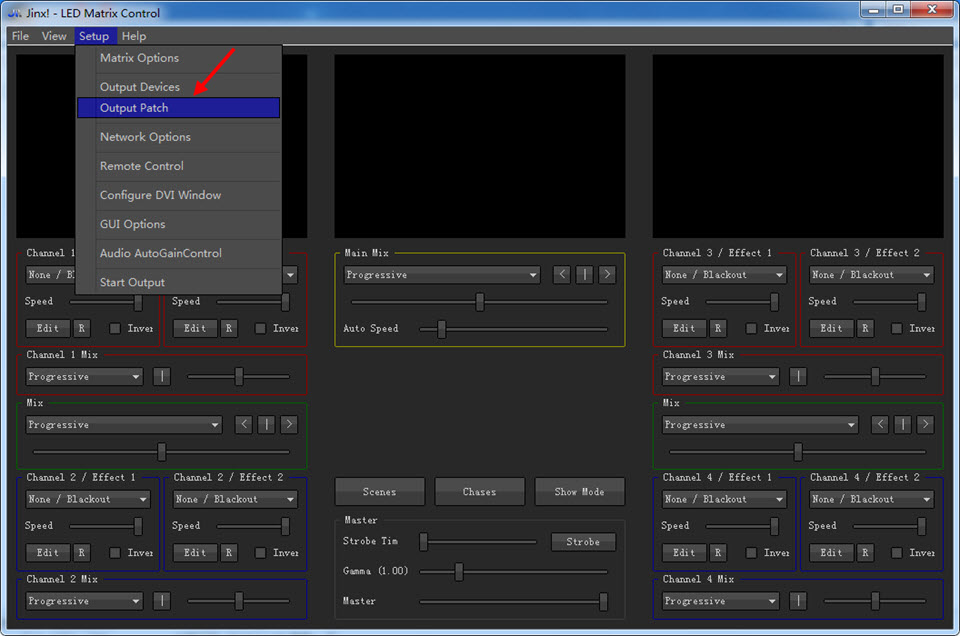Expand Channel 2 Effect 1 effect dropdown
Image resolution: width=960 pixels, height=636 pixels.
[88, 499]
